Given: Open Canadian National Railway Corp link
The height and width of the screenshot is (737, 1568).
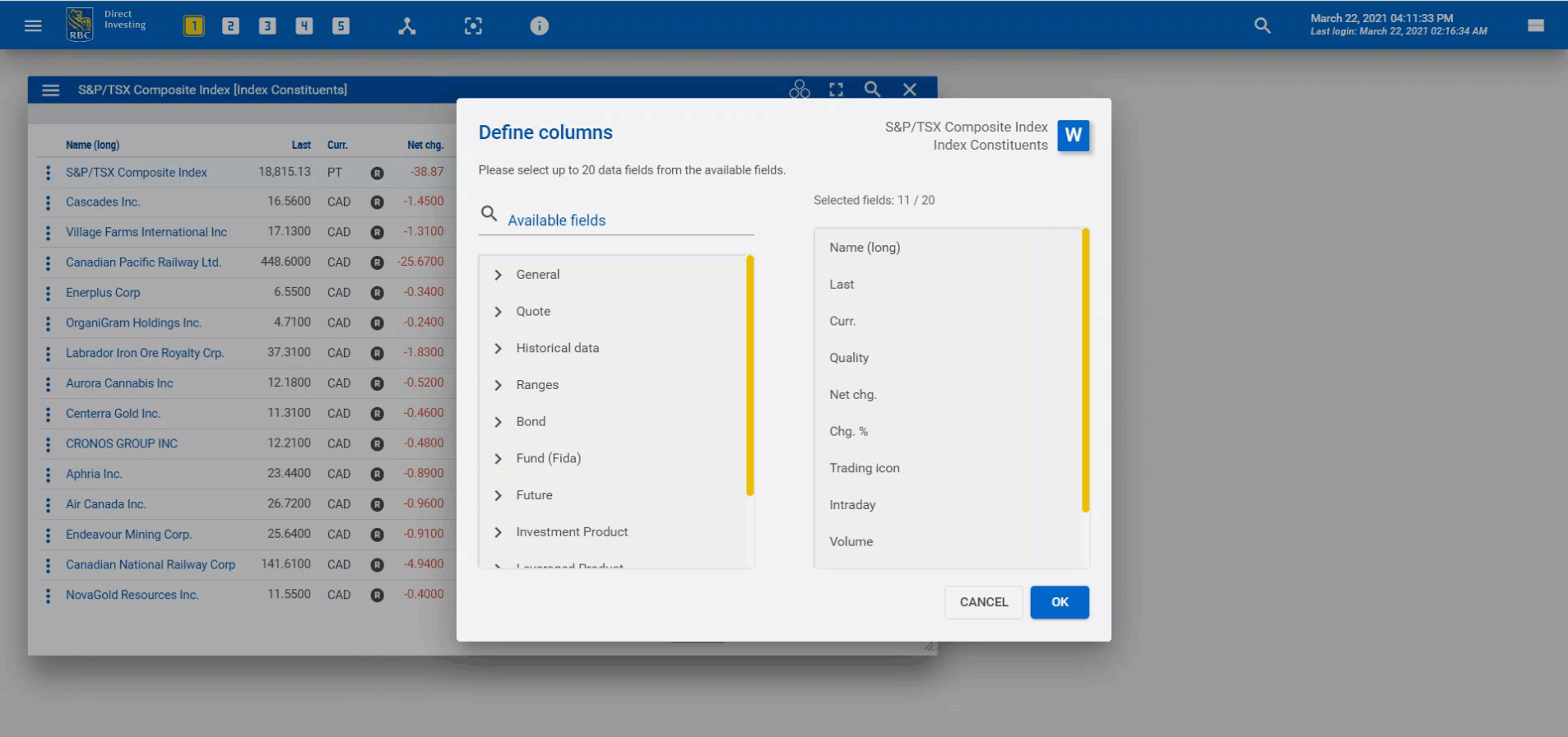Looking at the screenshot, I should 151,564.
